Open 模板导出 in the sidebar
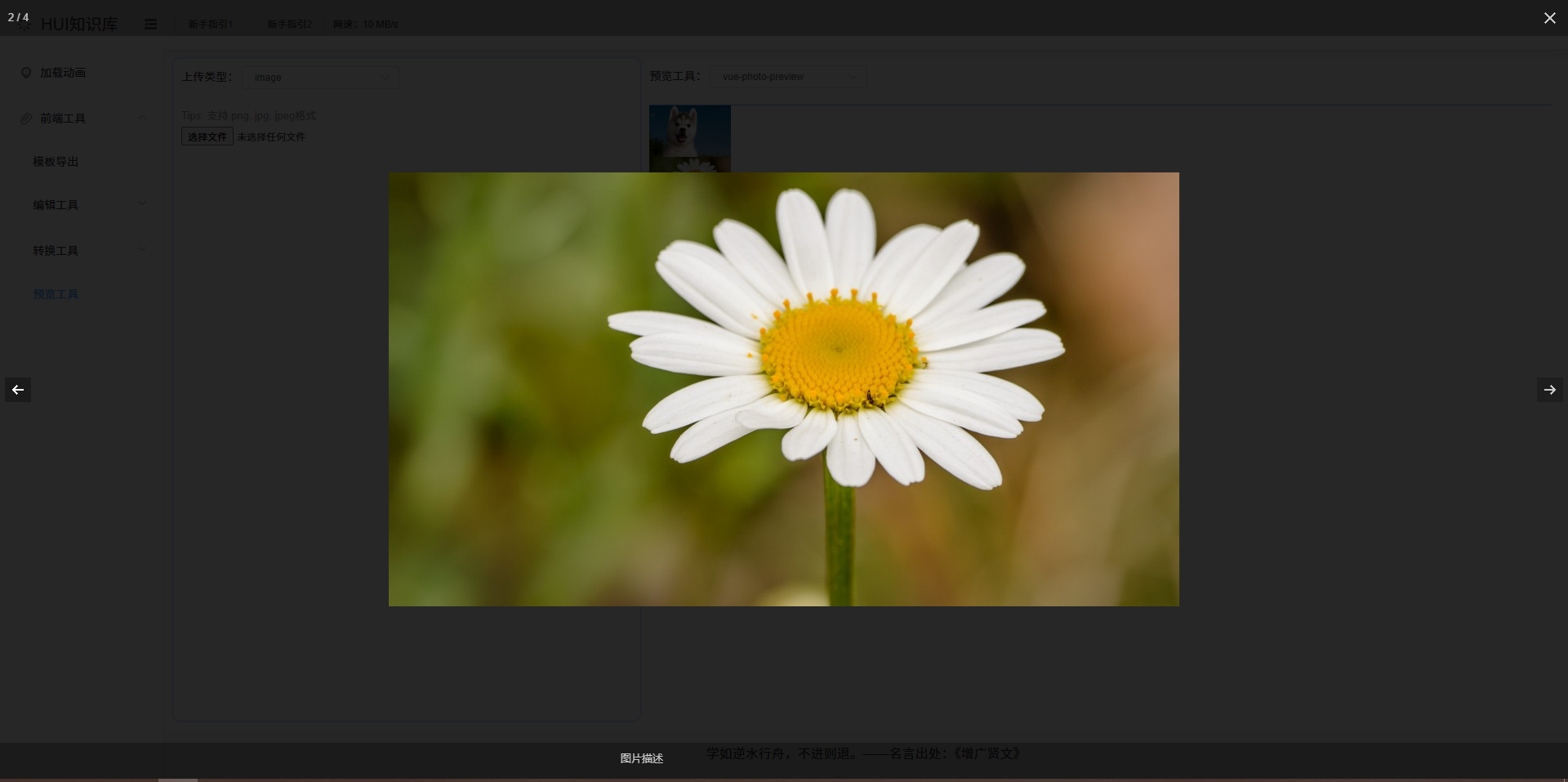The width and height of the screenshot is (1568, 782). coord(56,162)
